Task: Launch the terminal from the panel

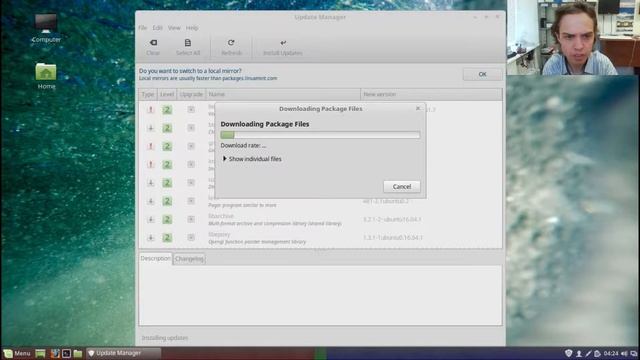Action: [x=66, y=353]
